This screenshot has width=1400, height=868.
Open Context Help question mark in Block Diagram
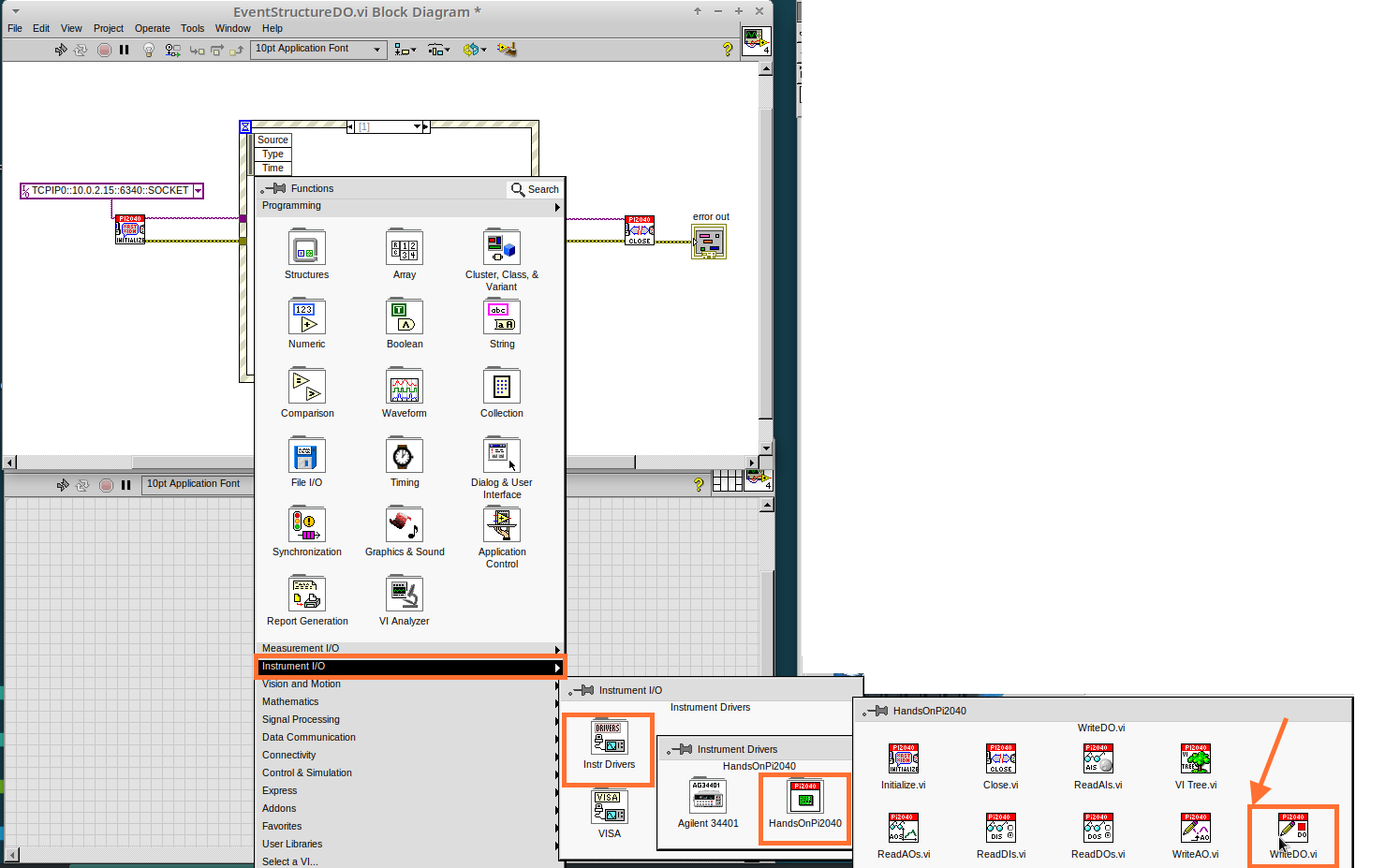[x=728, y=50]
